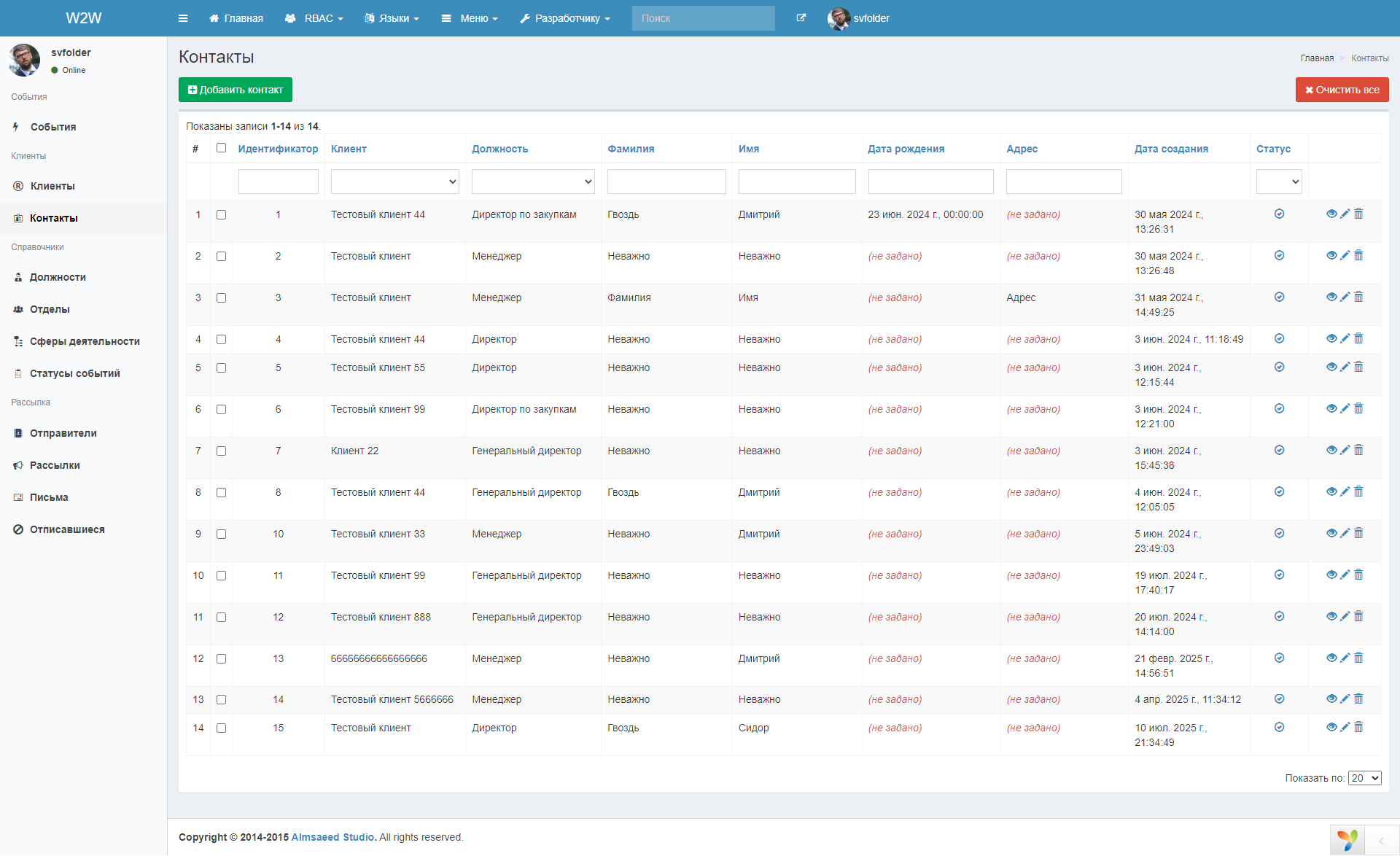Open the Клиент filter dropdown
The height and width of the screenshot is (856, 1400).
[394, 182]
